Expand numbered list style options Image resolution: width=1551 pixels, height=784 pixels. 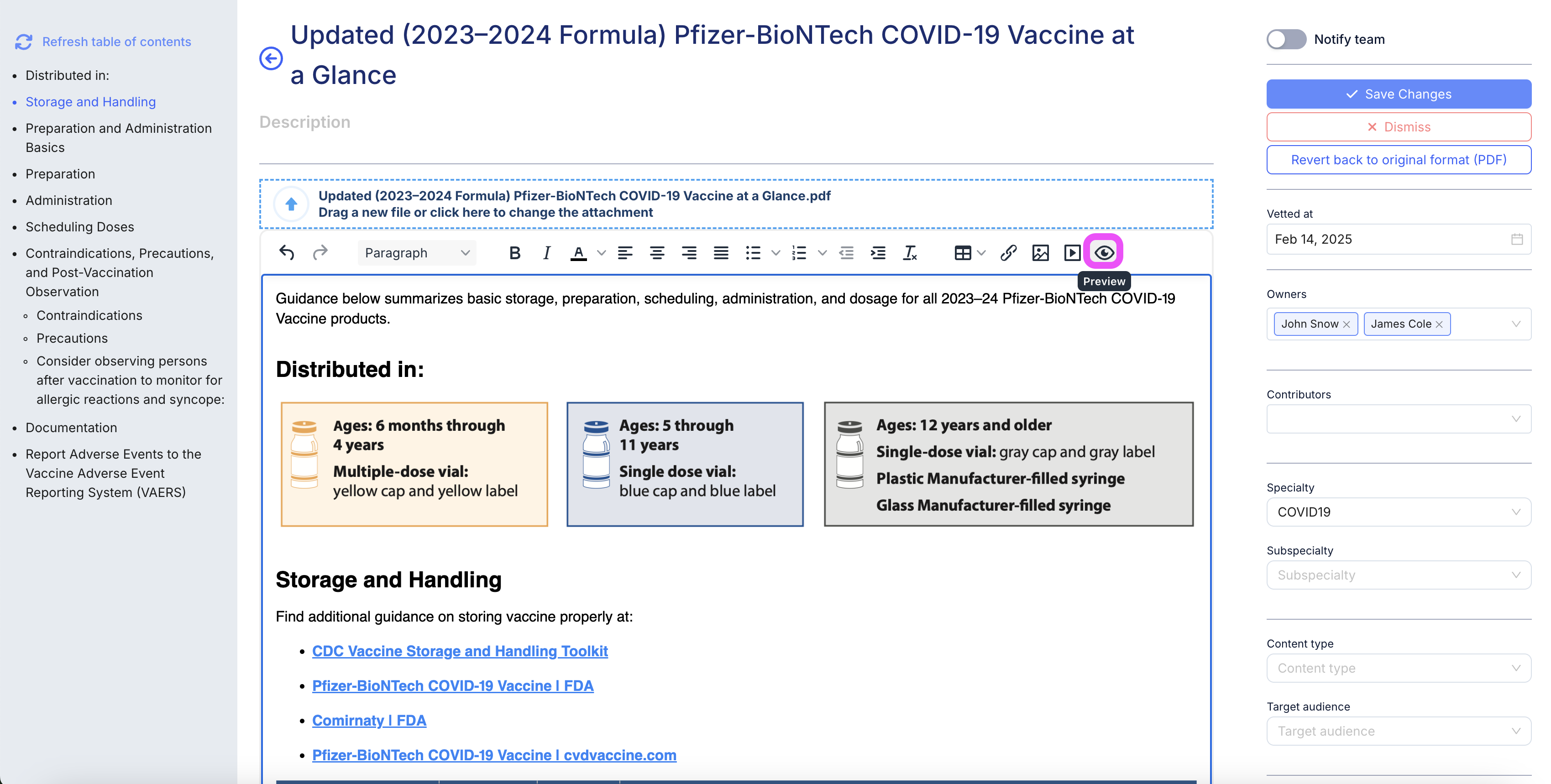[x=822, y=253]
